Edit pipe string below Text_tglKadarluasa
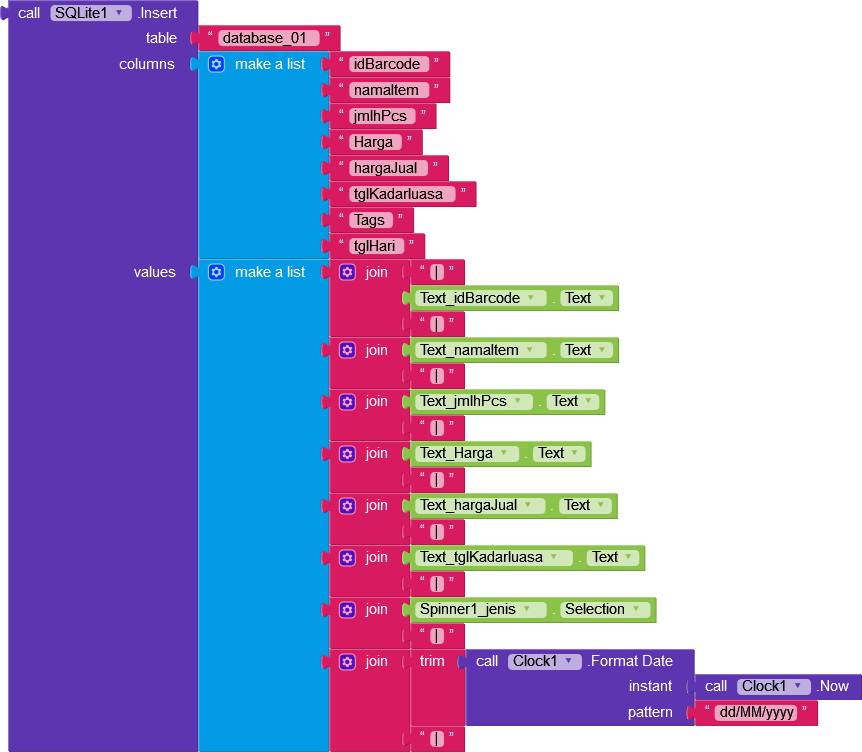862x752 pixels. [436, 583]
